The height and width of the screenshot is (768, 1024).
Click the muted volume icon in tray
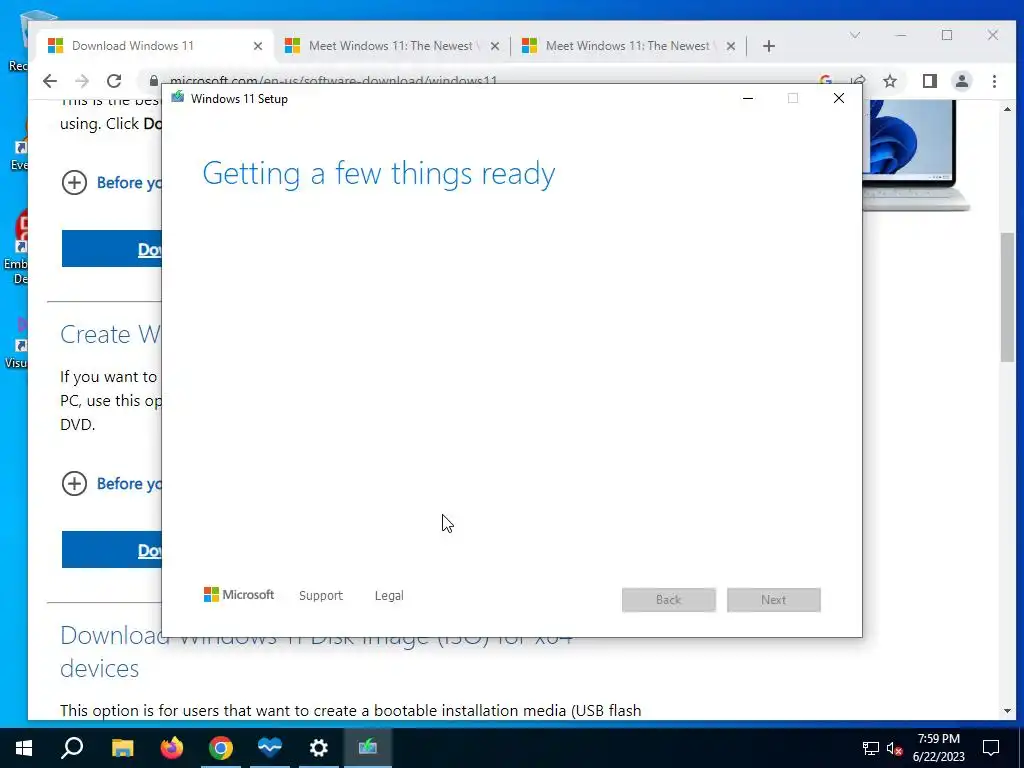click(894, 748)
